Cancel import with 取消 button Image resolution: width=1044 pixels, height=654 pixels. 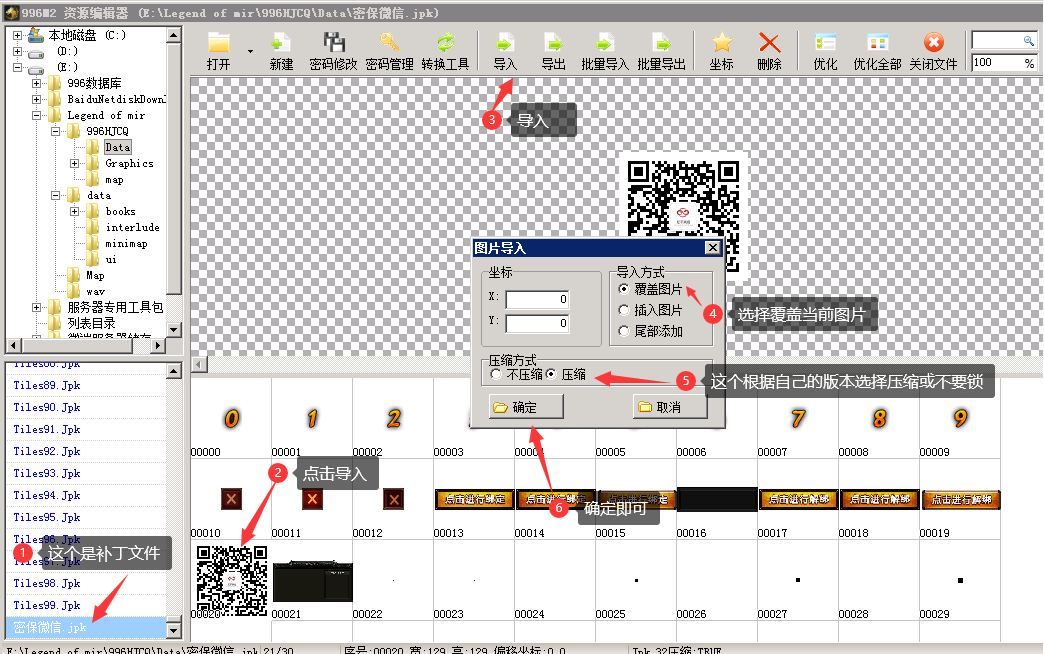click(670, 407)
